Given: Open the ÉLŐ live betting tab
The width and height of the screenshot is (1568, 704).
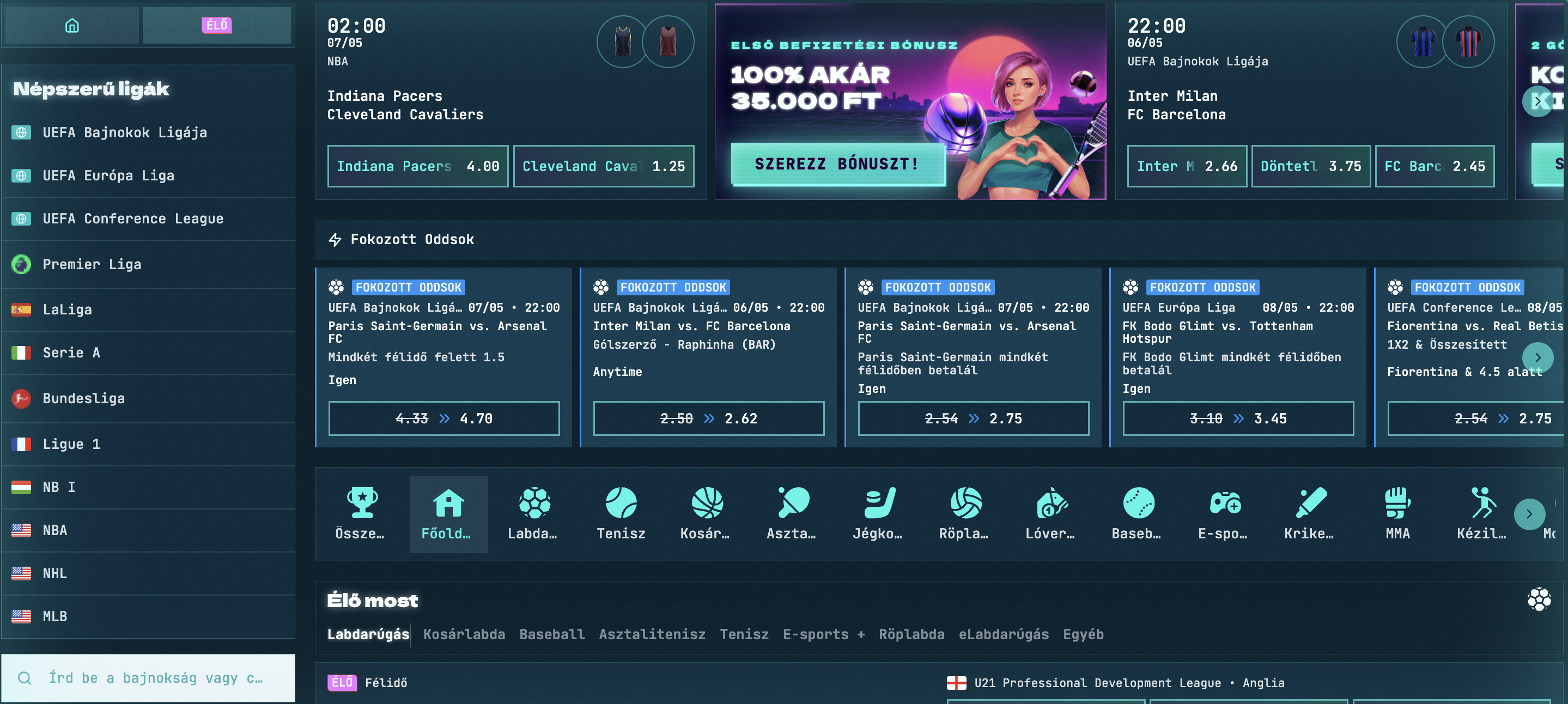Looking at the screenshot, I should (x=216, y=26).
